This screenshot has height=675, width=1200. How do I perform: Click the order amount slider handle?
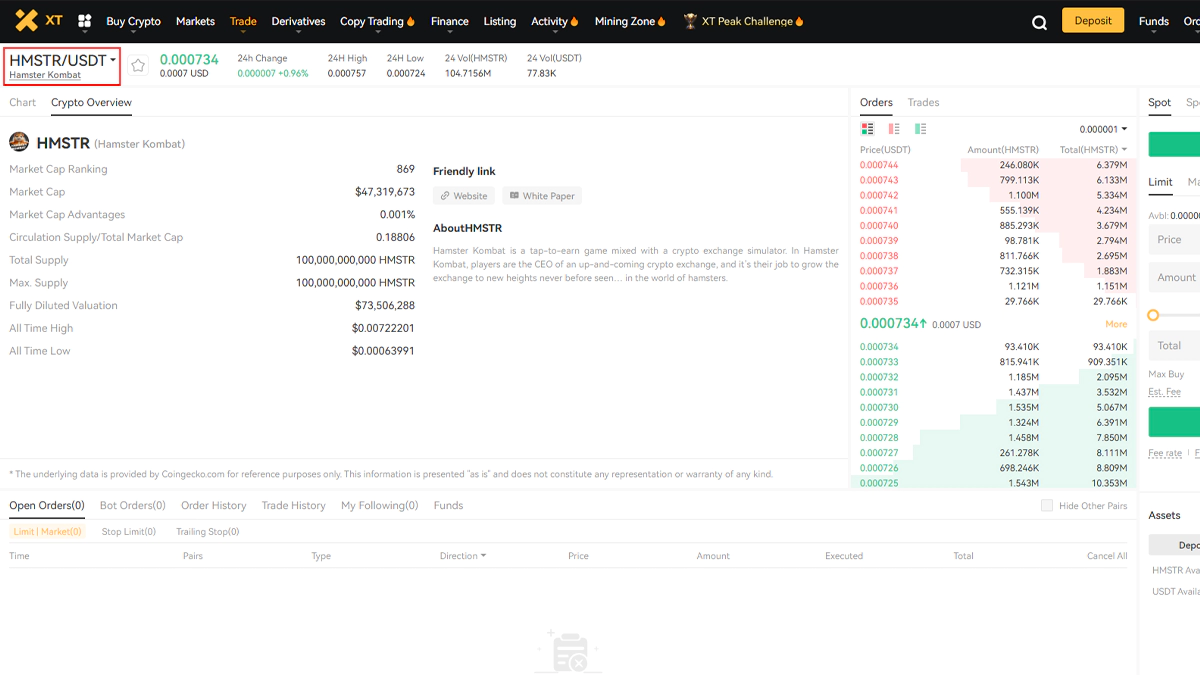[x=1153, y=315]
